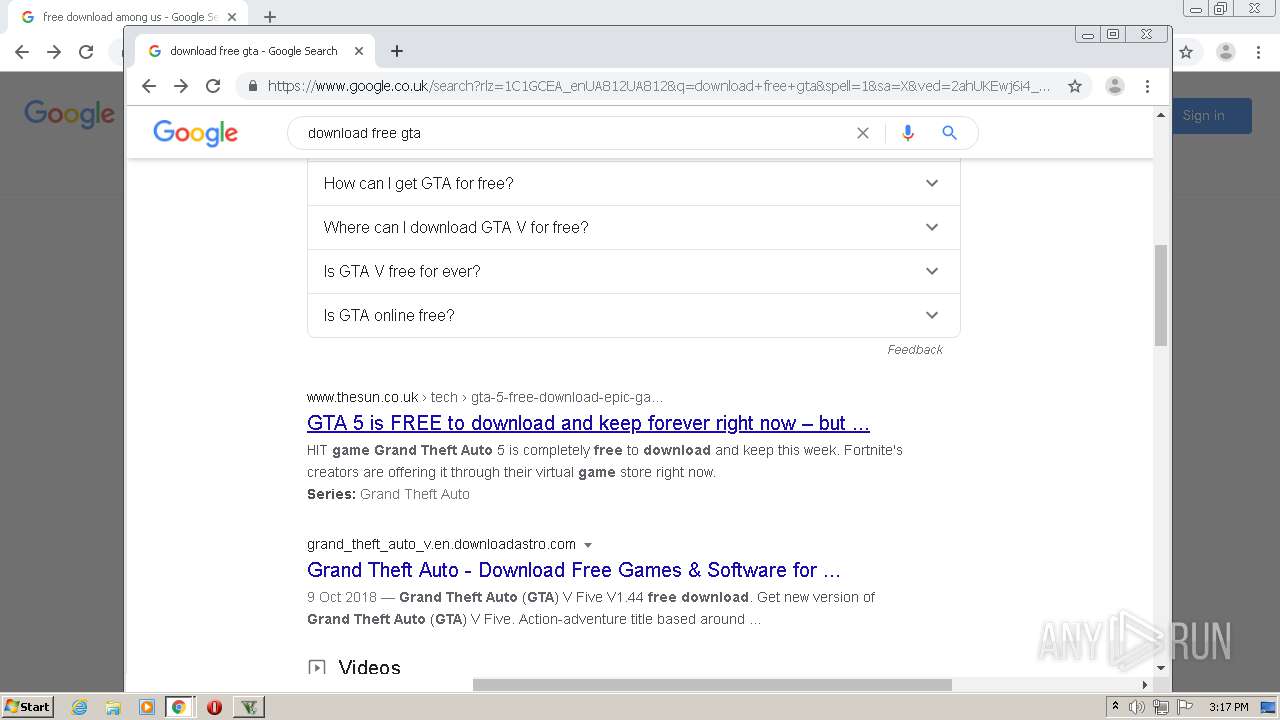1280x720 pixels.
Task: Close the 'free download among us' tab
Action: [x=232, y=17]
